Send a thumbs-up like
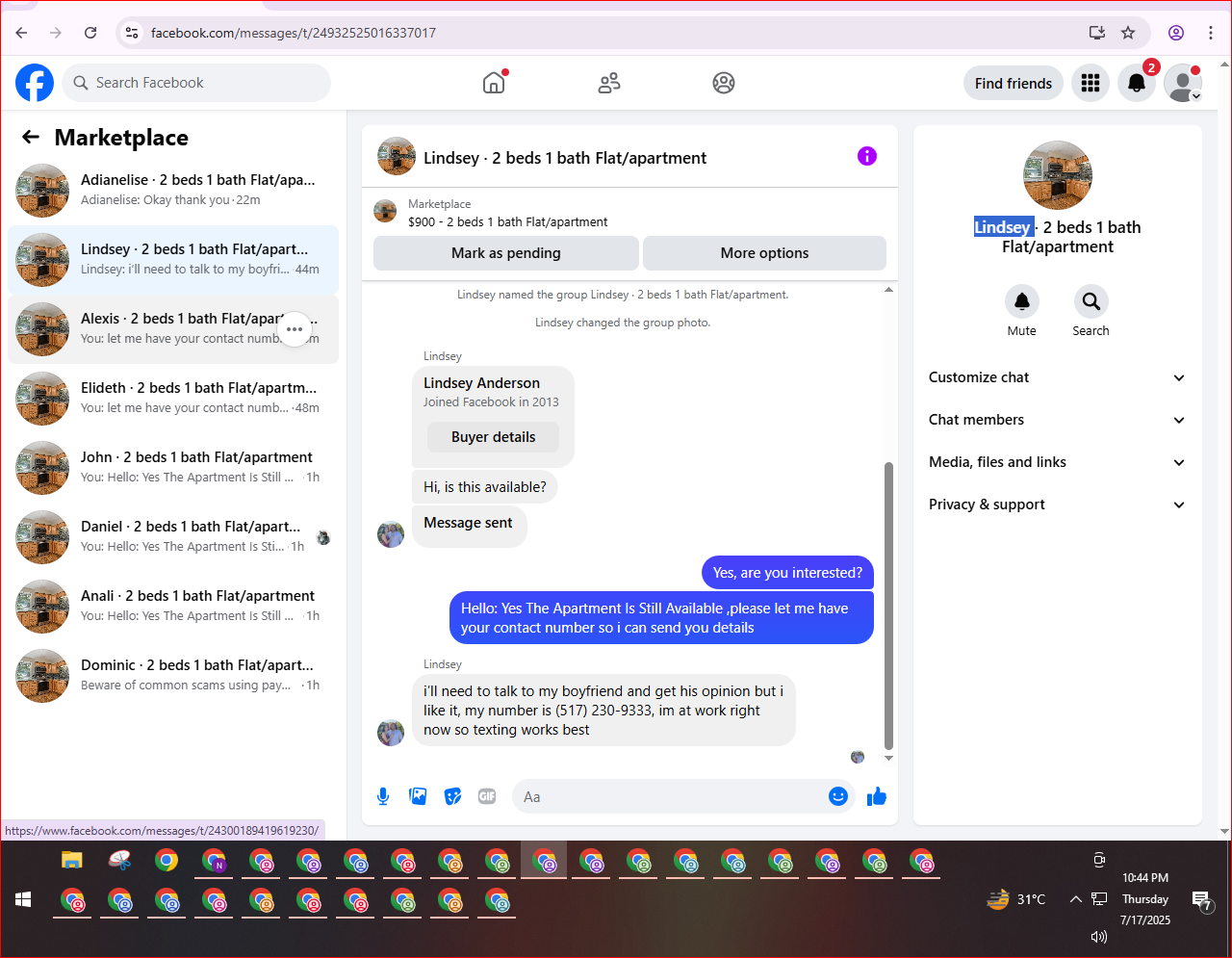The image size is (1232, 958). (x=877, y=796)
